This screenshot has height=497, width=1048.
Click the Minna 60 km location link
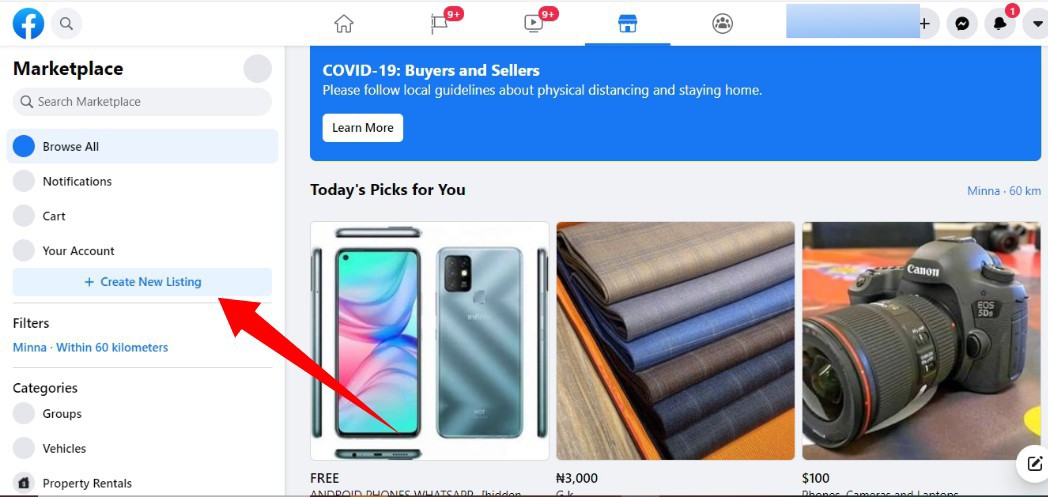(1004, 191)
